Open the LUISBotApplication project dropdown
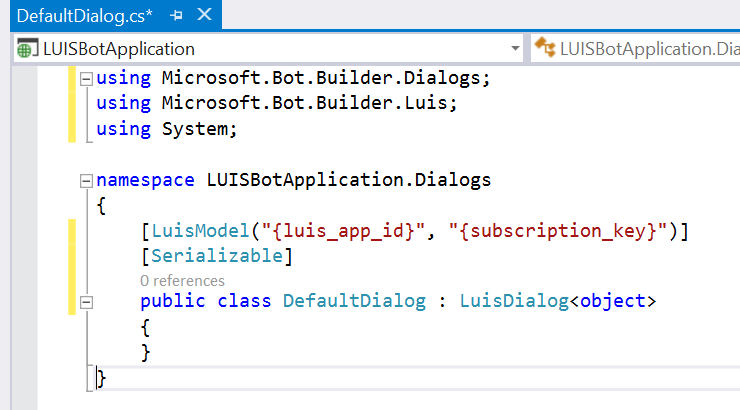 tap(515, 48)
